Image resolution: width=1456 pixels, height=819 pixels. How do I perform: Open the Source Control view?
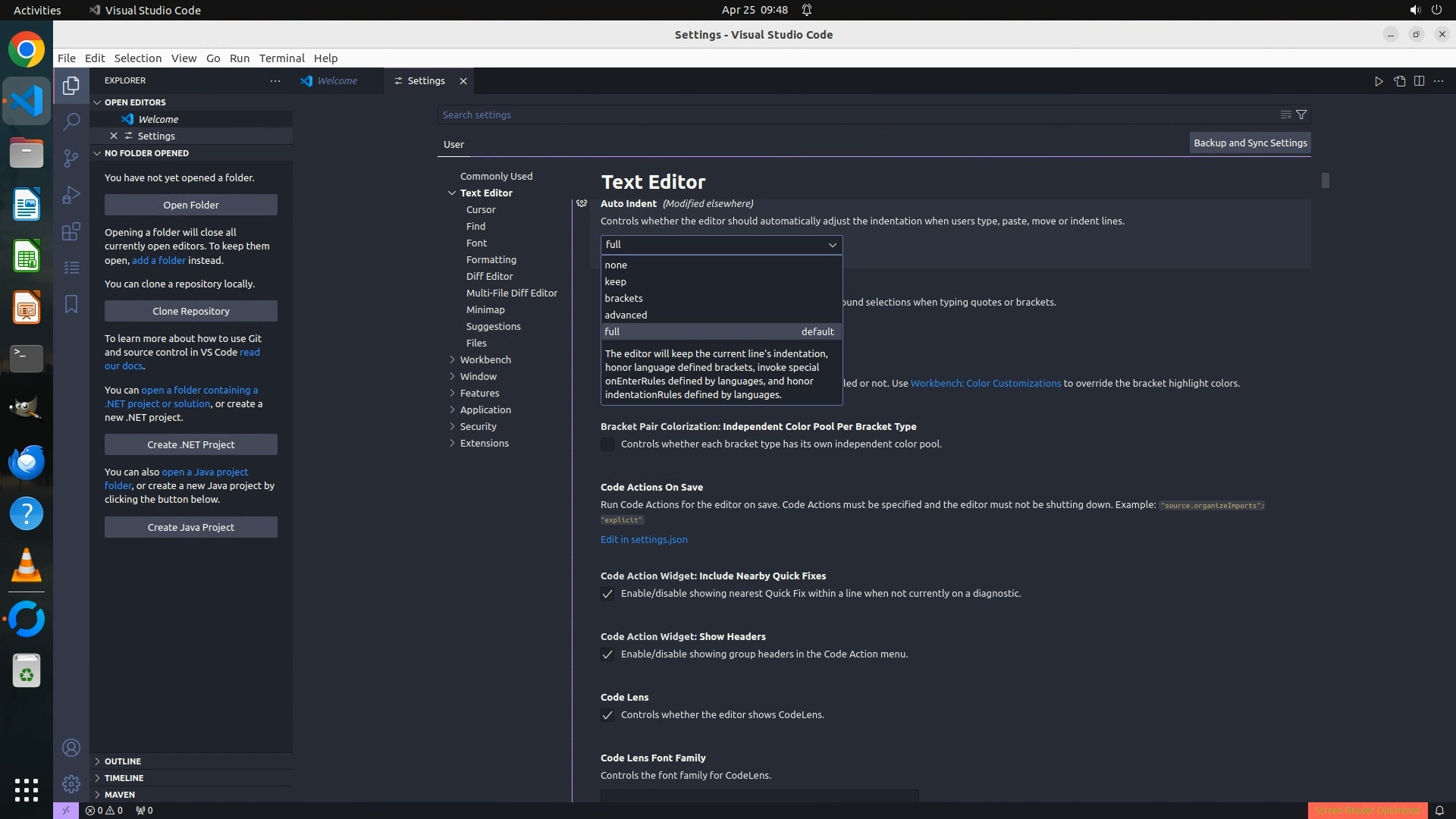(71, 158)
